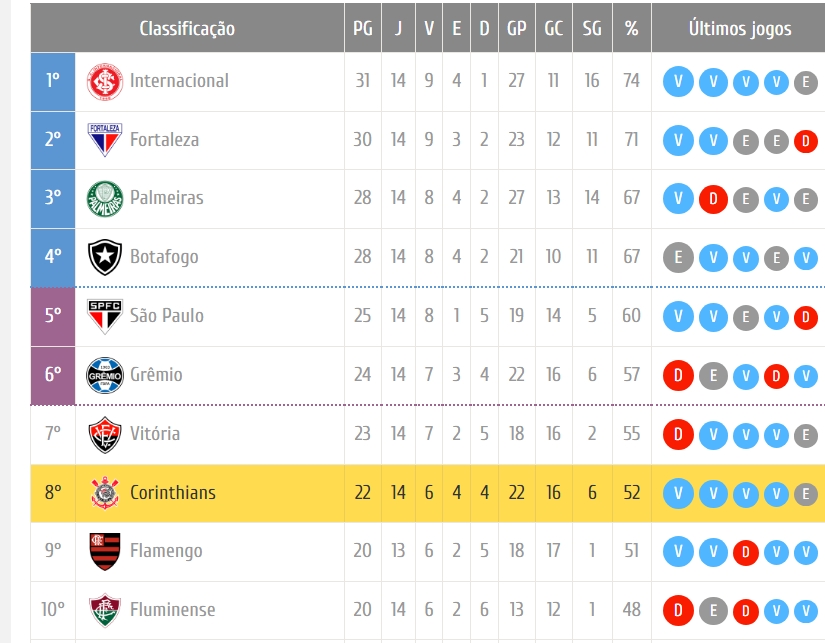Click the Internacional club crest
825x643 pixels.
pos(105,81)
